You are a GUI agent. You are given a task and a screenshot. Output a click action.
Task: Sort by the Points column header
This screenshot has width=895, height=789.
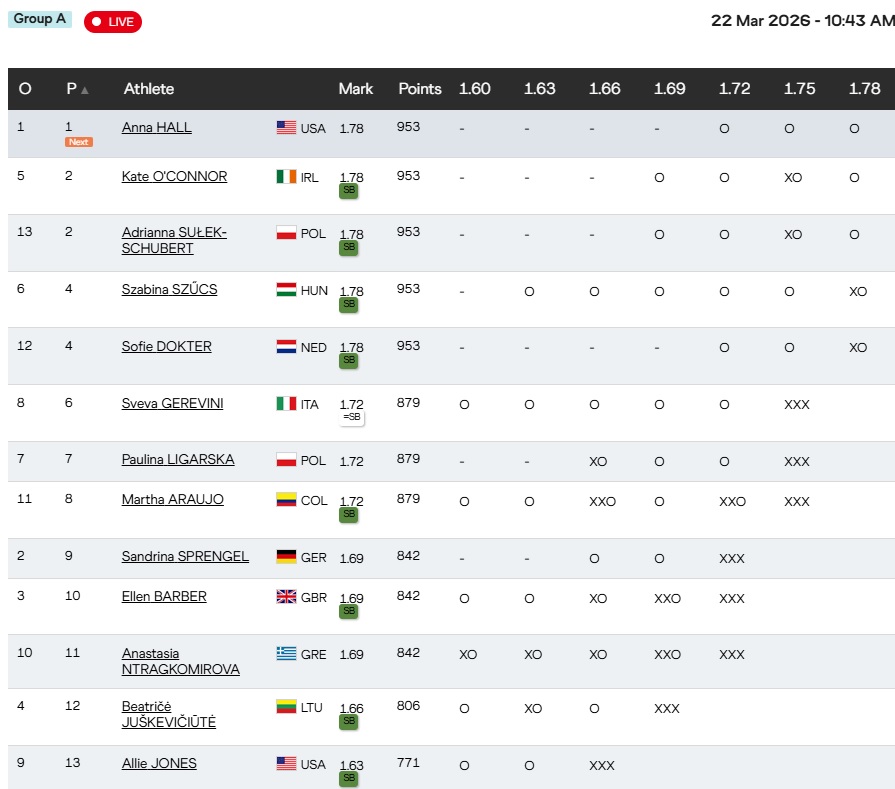(x=419, y=89)
